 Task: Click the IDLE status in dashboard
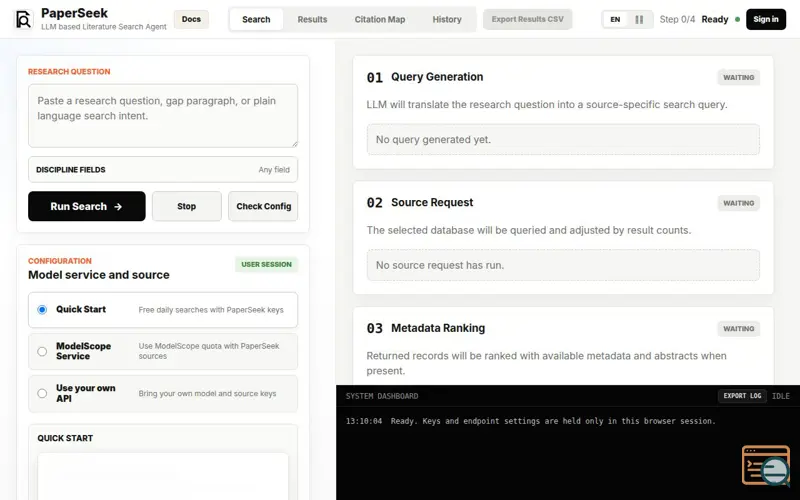(x=781, y=396)
